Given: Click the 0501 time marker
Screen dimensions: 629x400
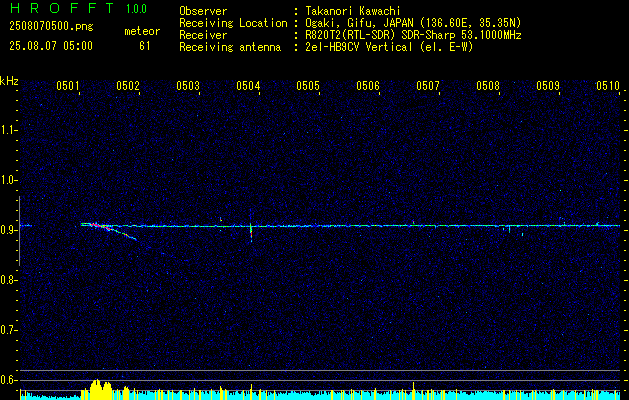Looking at the screenshot, I should coord(67,85).
